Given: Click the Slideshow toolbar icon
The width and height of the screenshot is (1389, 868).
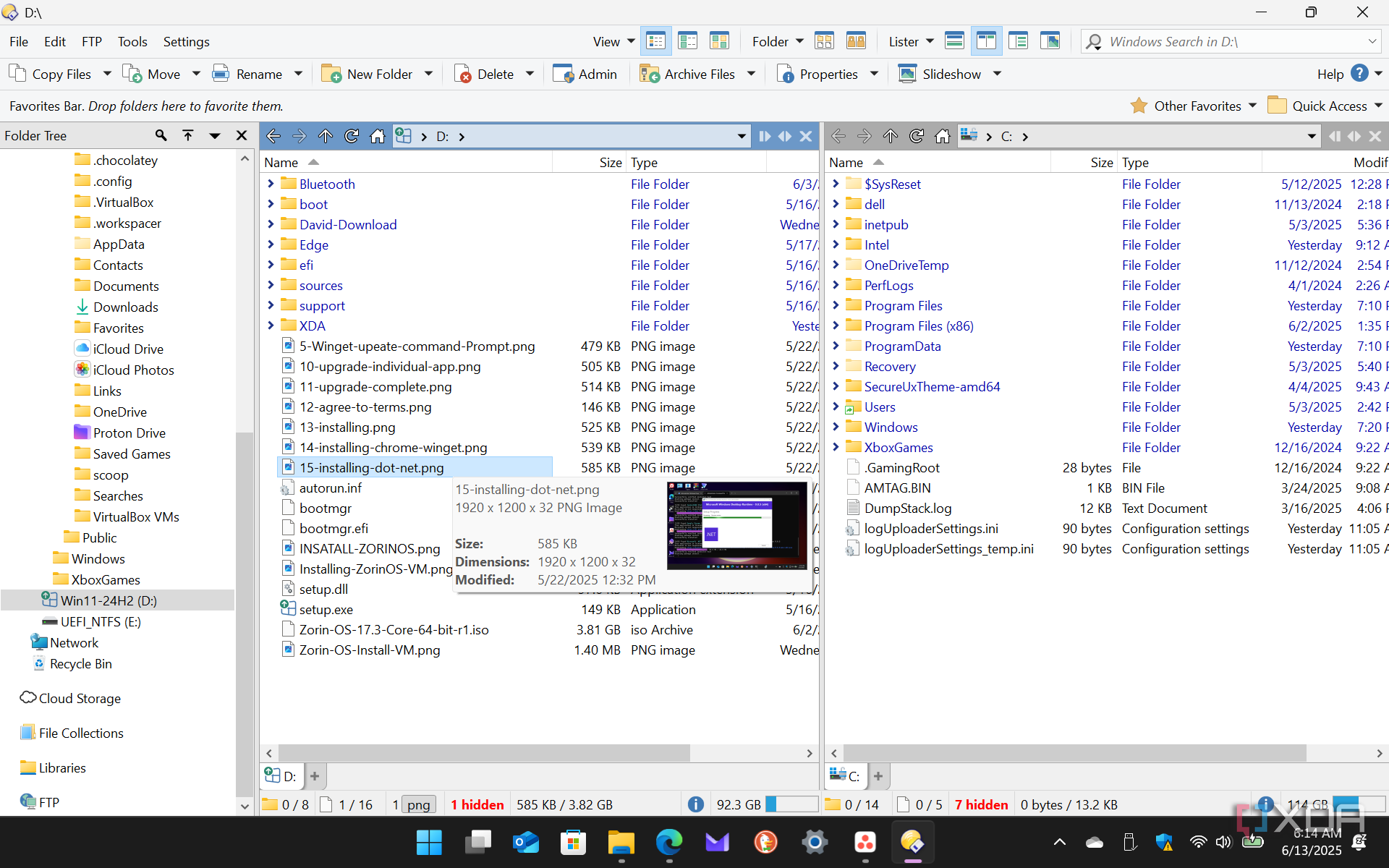Looking at the screenshot, I should (907, 74).
